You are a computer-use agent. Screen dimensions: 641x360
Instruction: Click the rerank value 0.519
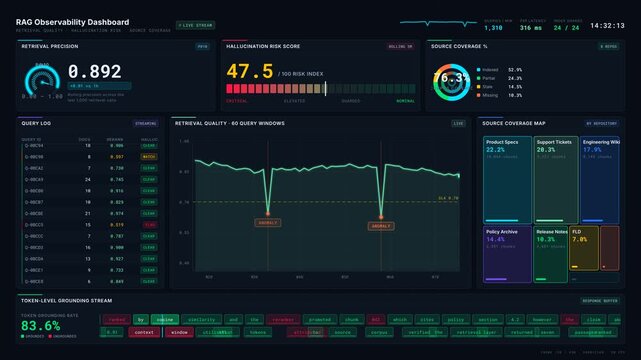click(117, 225)
